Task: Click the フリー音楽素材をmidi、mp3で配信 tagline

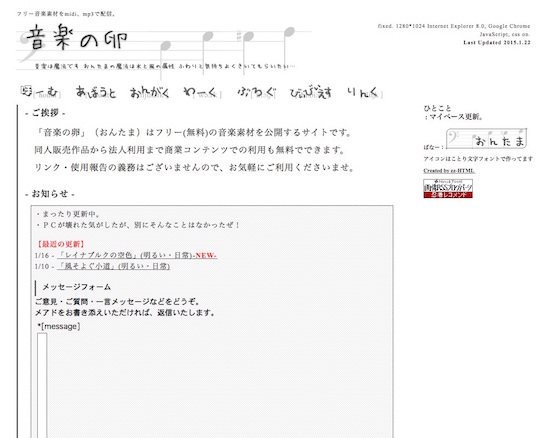Action: tap(66, 14)
